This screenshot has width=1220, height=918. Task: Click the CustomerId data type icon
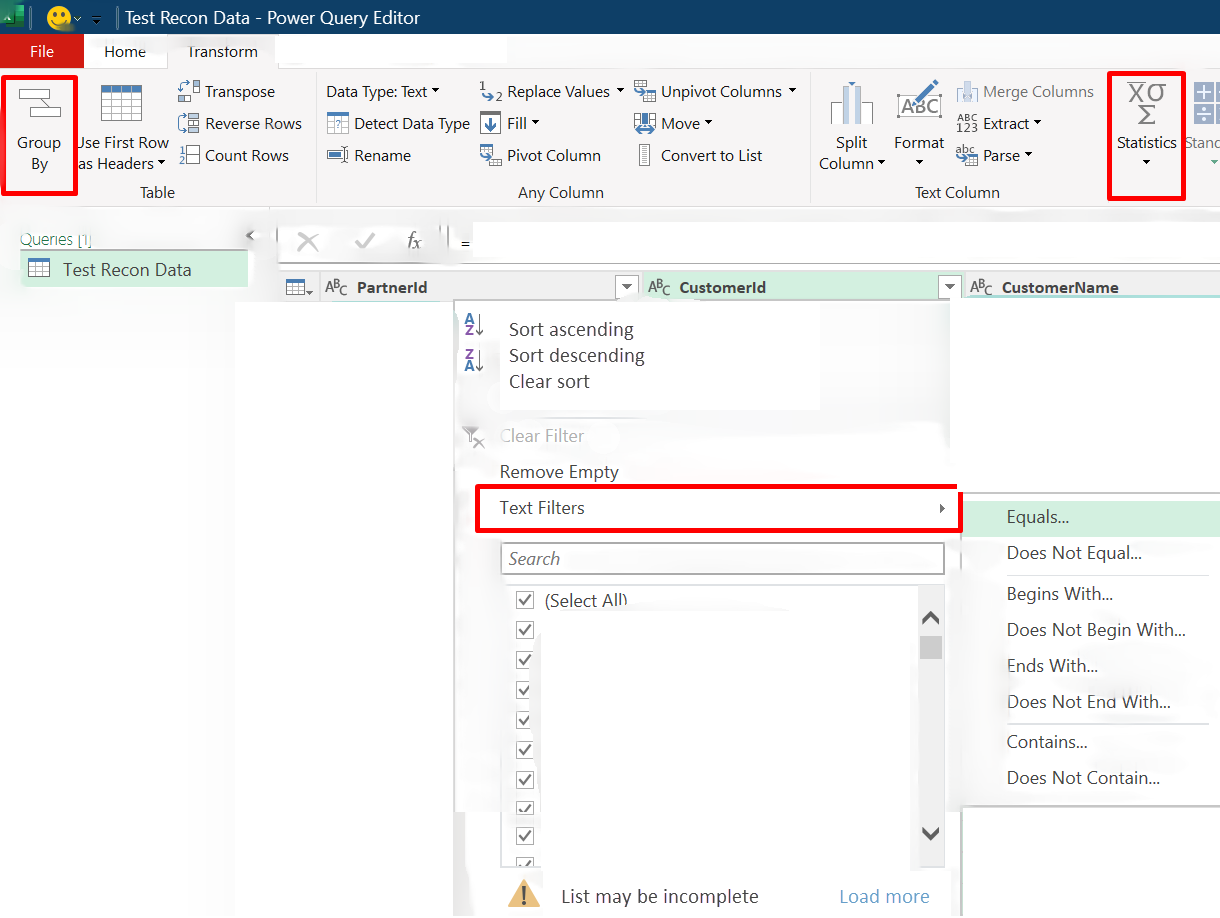659,287
